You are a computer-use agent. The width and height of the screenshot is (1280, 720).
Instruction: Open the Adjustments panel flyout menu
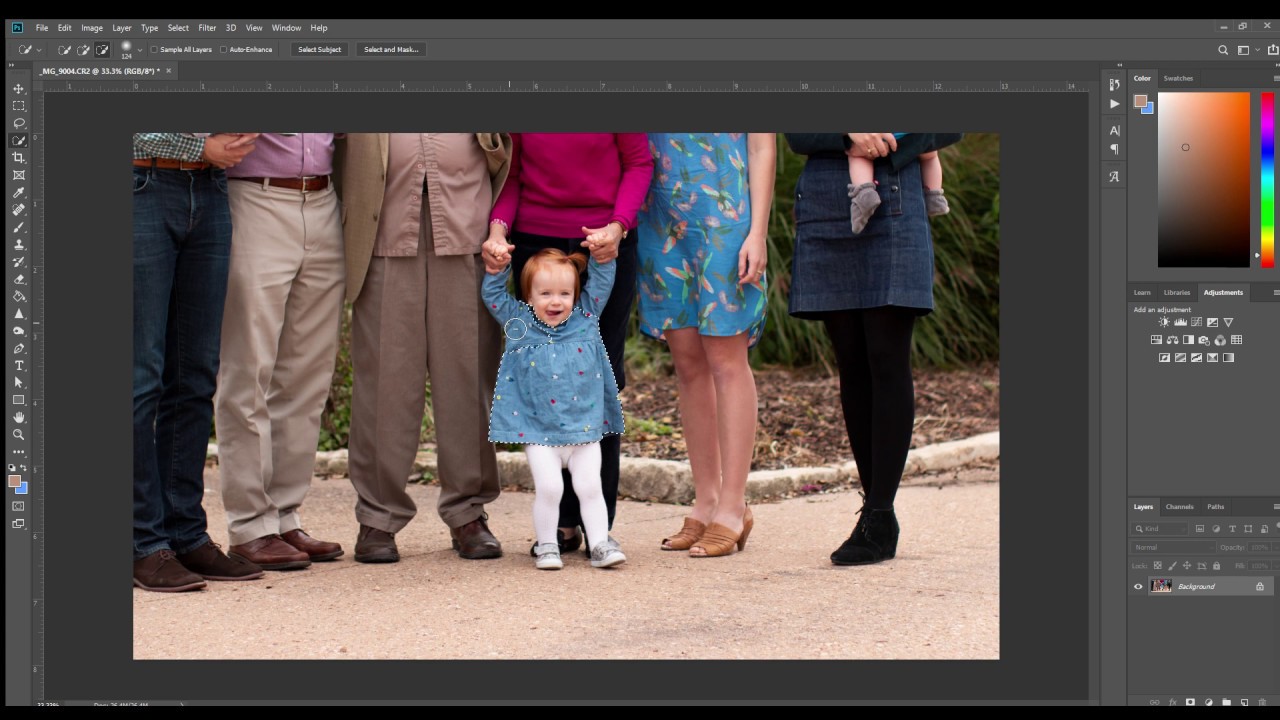click(x=1275, y=293)
